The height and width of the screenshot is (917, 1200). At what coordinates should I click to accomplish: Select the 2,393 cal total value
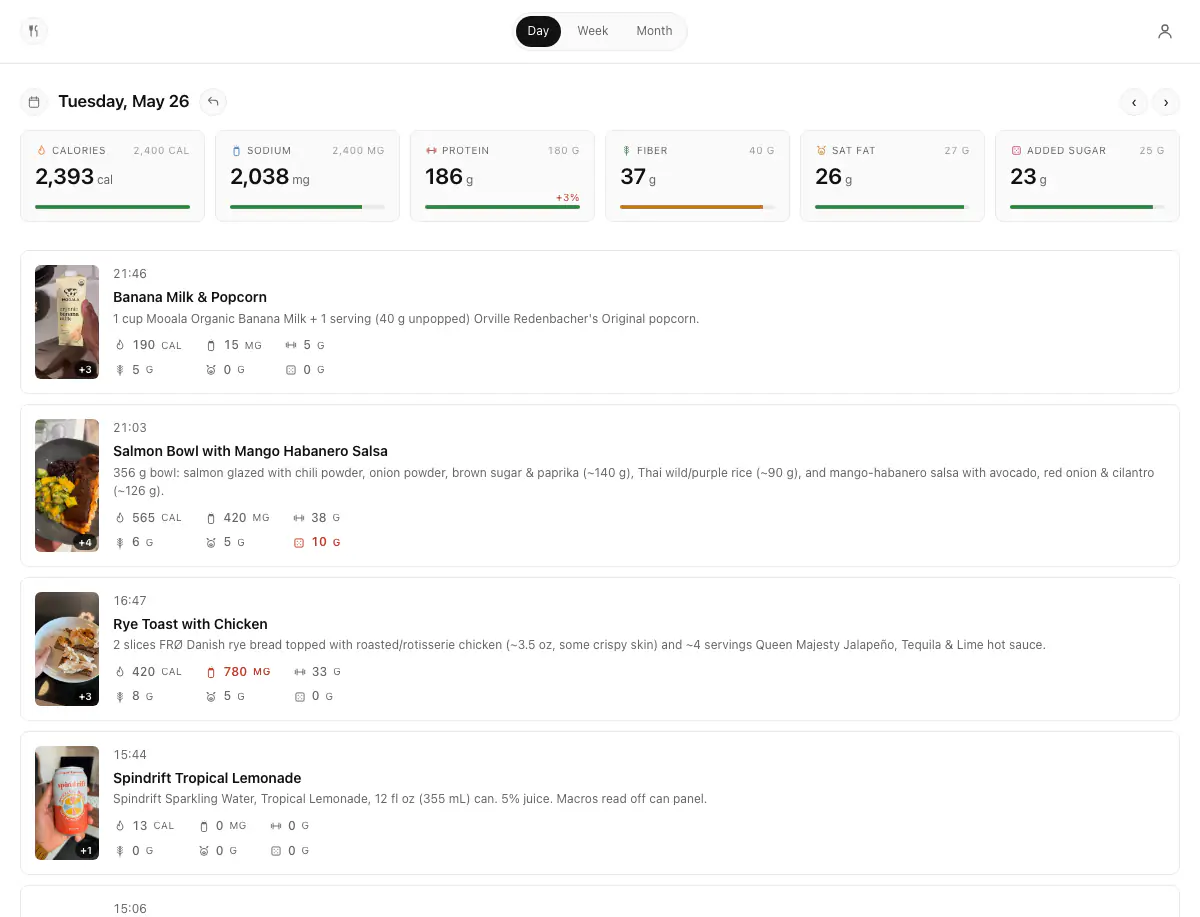[x=74, y=177]
